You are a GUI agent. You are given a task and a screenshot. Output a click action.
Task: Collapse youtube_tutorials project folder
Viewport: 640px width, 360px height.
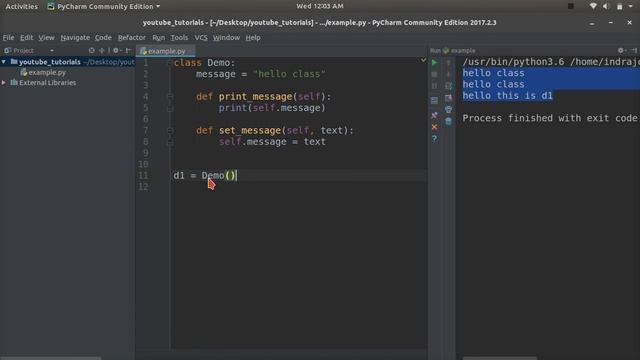4,62
